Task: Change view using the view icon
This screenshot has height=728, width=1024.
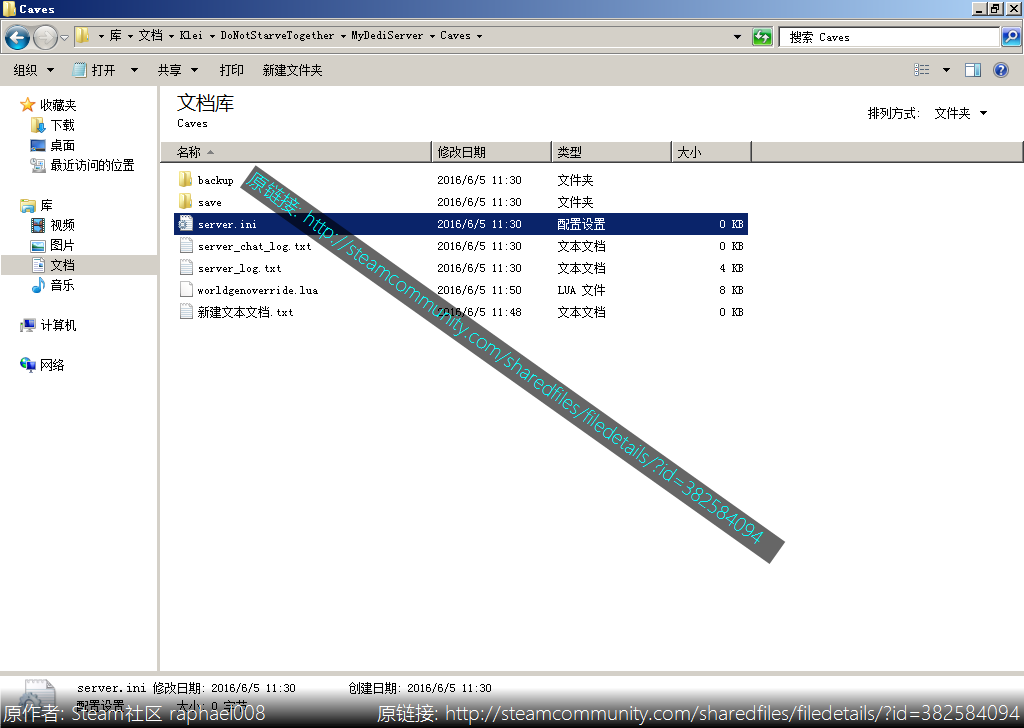Action: [x=921, y=70]
